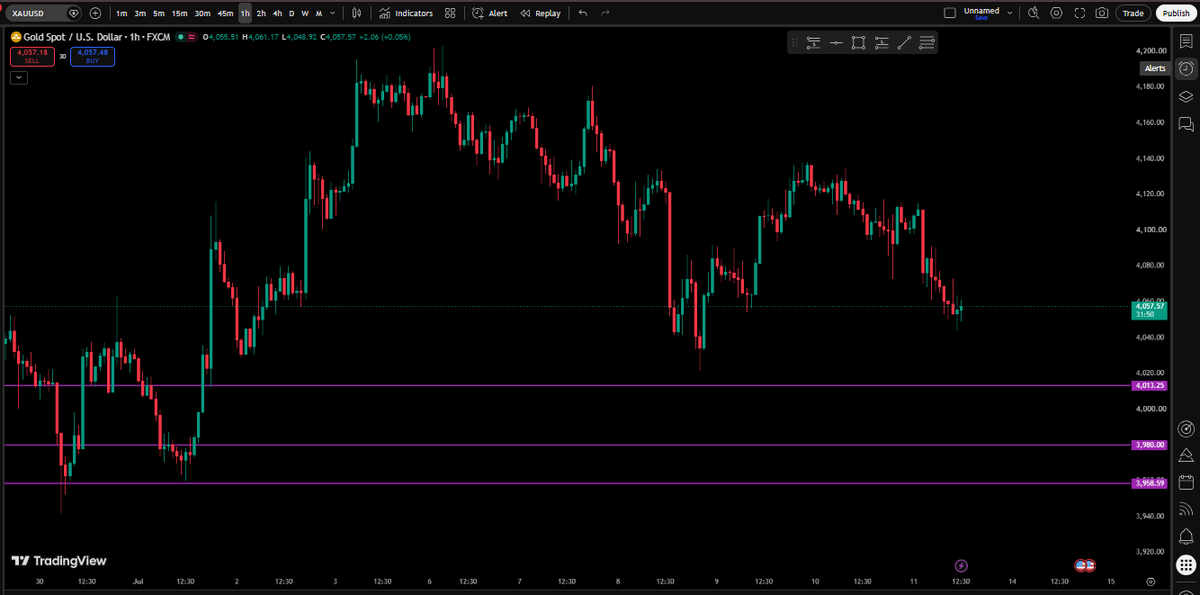Click the red 4,057.18 SELL button
Image resolution: width=1200 pixels, height=595 pixels.
pyautogui.click(x=32, y=56)
